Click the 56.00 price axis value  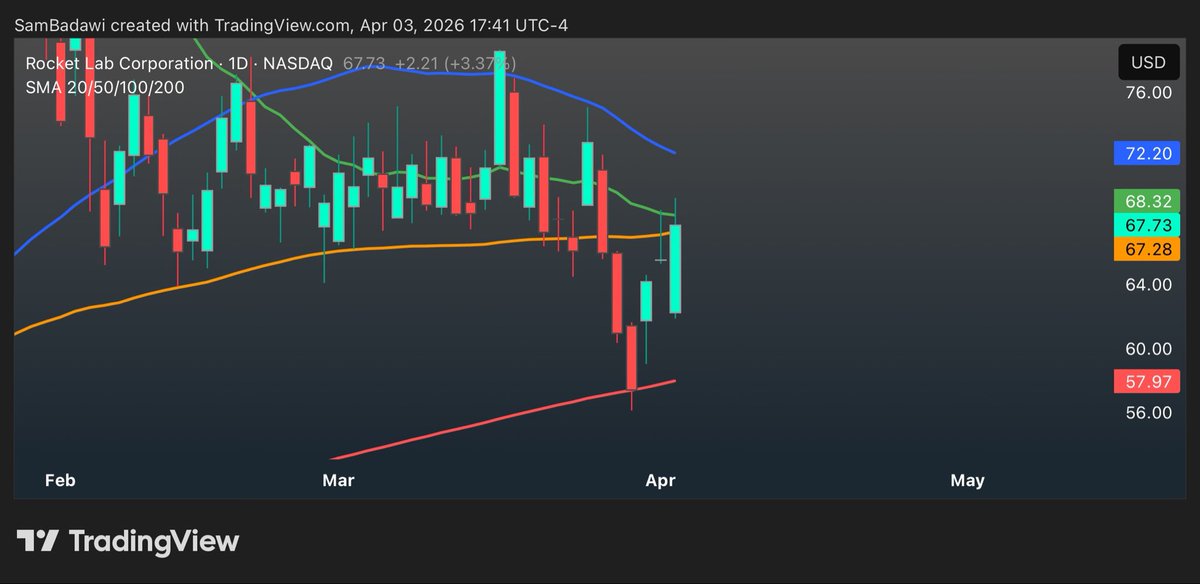click(x=1147, y=413)
